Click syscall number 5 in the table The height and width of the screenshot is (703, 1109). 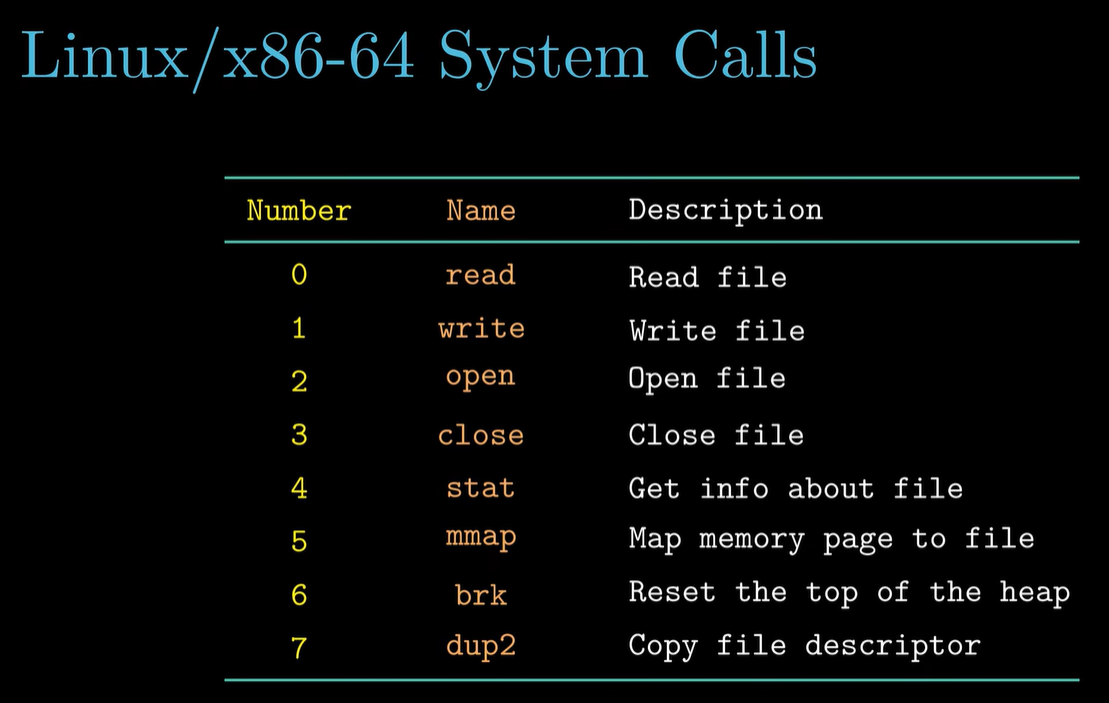(299, 541)
